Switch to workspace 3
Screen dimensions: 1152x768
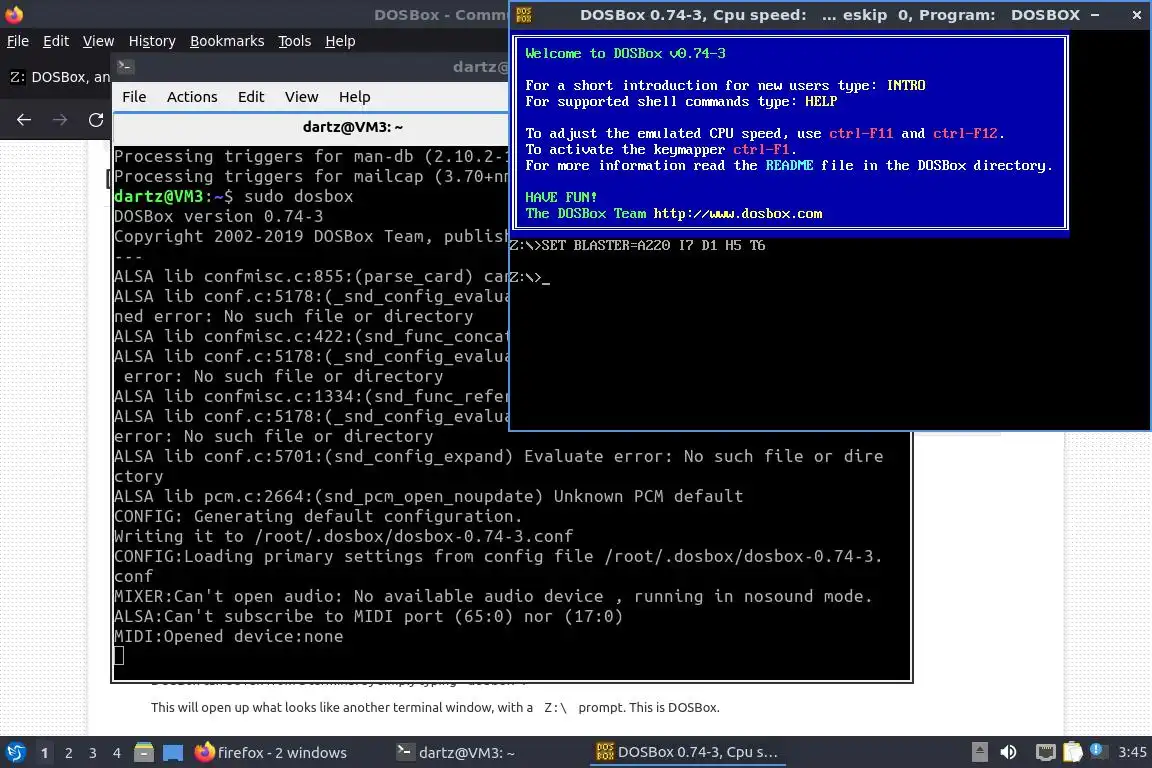click(x=93, y=753)
